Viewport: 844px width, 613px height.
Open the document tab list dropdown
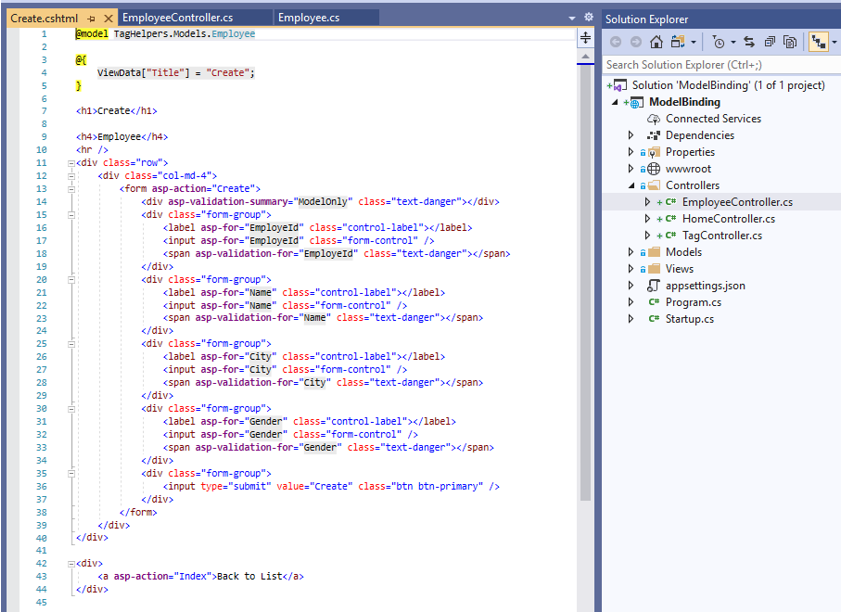click(572, 18)
